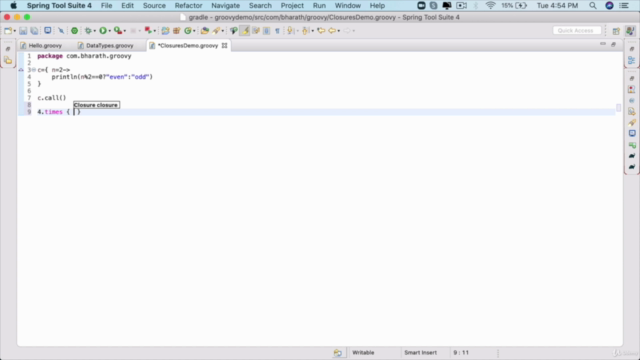Open the Package Explorer sidebar icon

8,61
